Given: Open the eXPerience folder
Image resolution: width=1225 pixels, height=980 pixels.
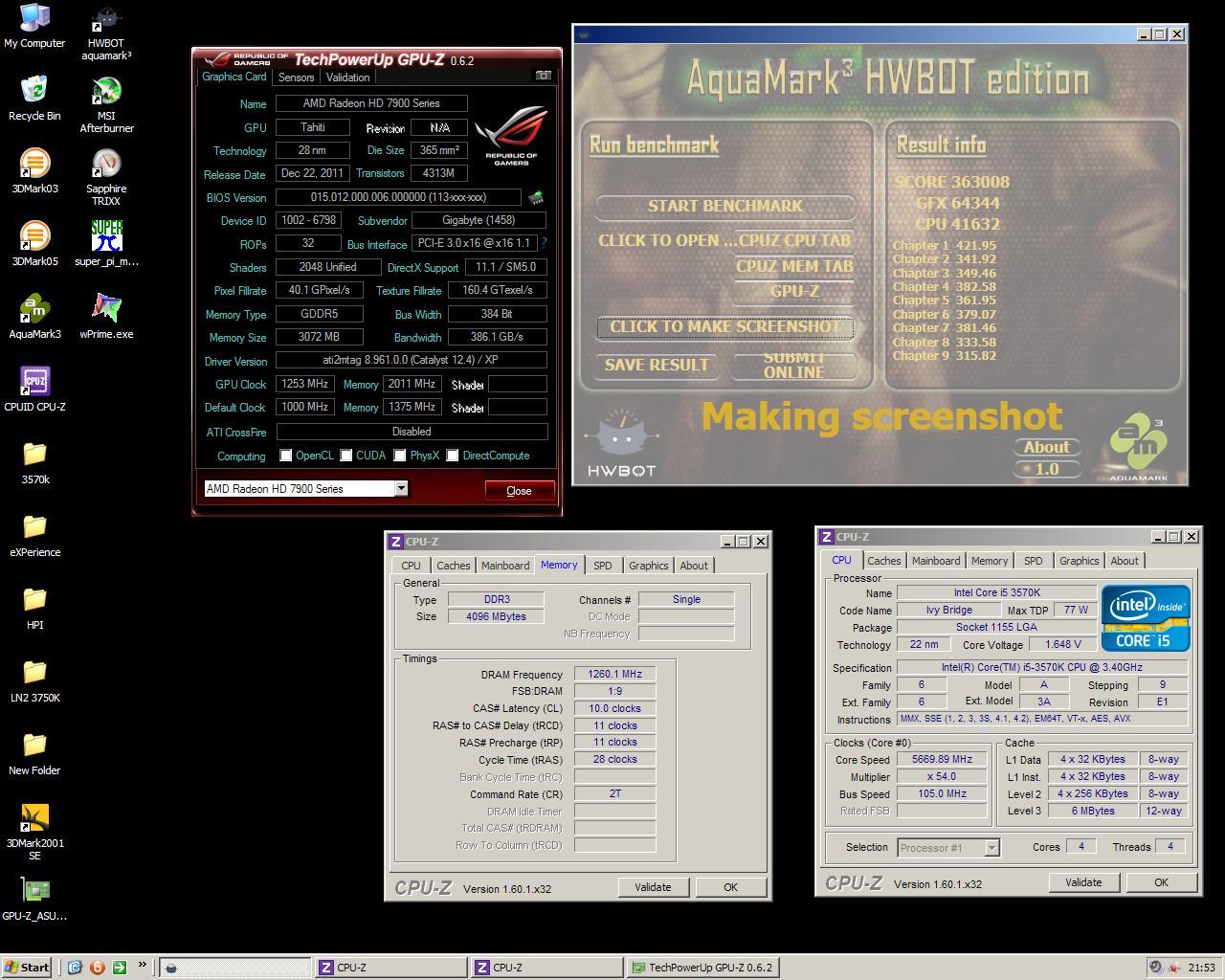Looking at the screenshot, I should click(x=34, y=535).
